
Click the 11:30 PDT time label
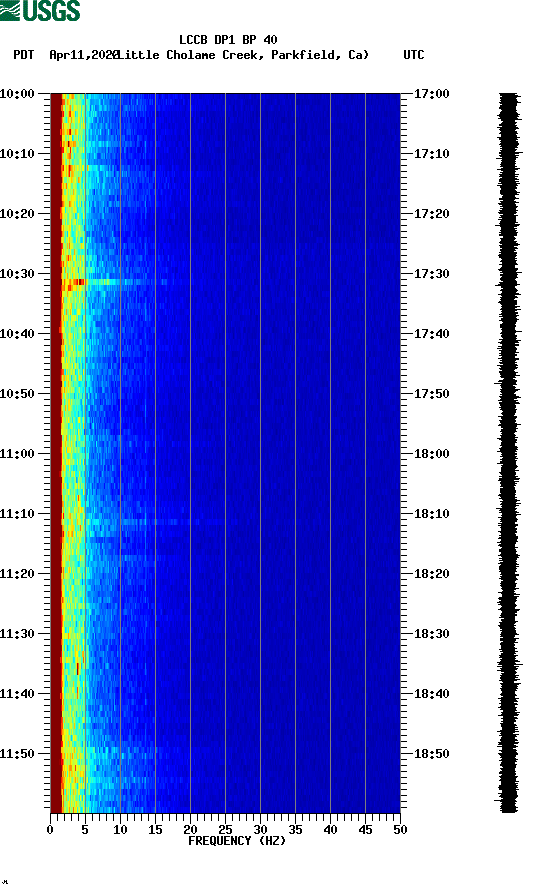[17, 633]
